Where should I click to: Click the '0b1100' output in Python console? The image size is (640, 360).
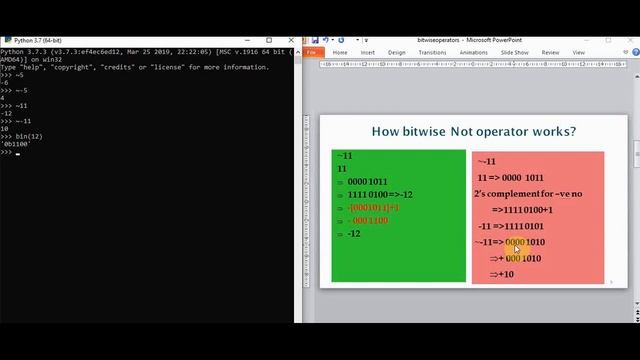click(15, 144)
